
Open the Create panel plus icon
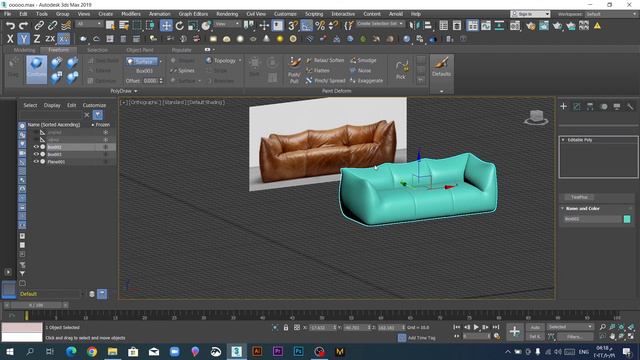tap(564, 106)
